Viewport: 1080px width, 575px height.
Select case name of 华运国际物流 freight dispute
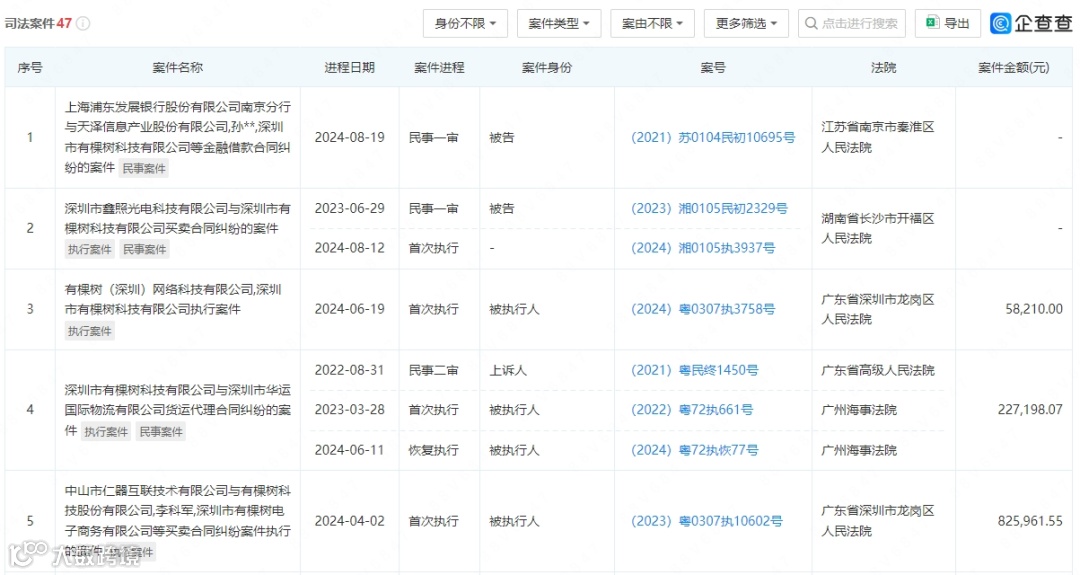pos(178,410)
